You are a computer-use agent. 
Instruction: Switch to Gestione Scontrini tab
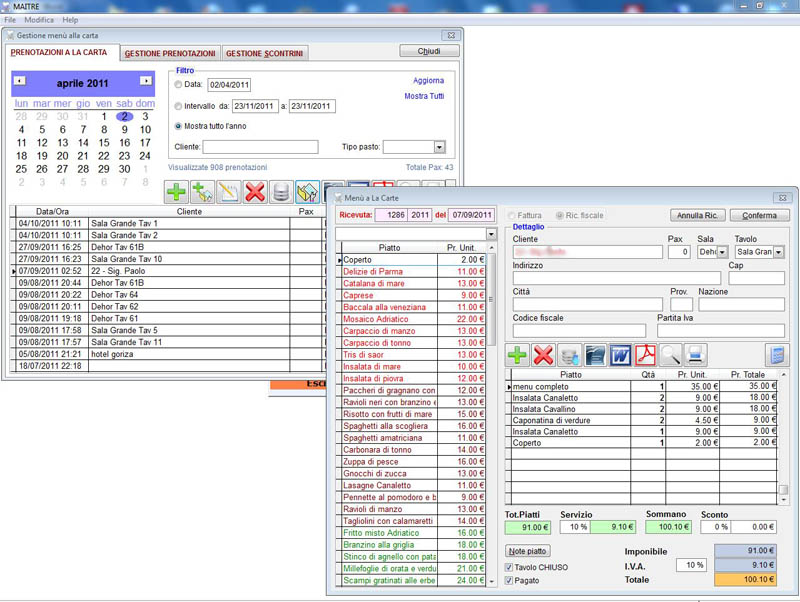(264, 53)
